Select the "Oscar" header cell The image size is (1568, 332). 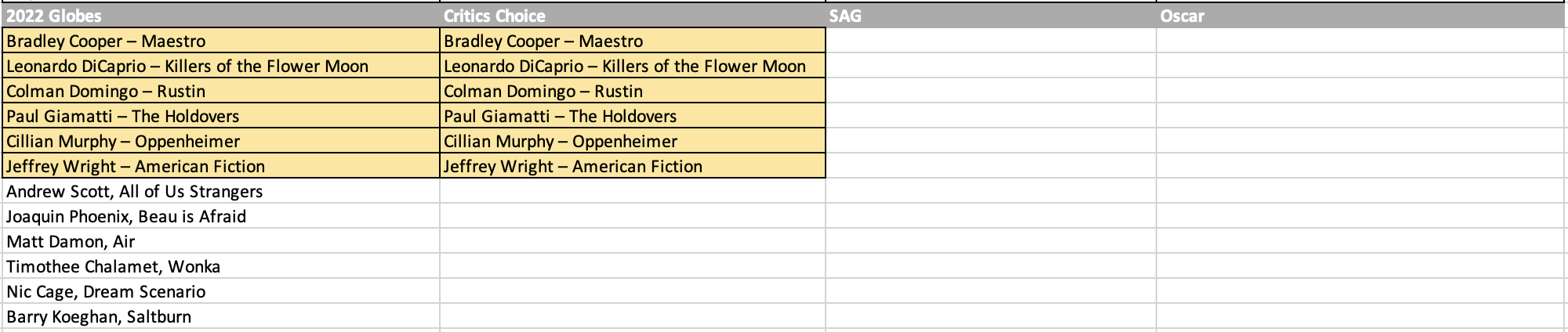click(1361, 16)
